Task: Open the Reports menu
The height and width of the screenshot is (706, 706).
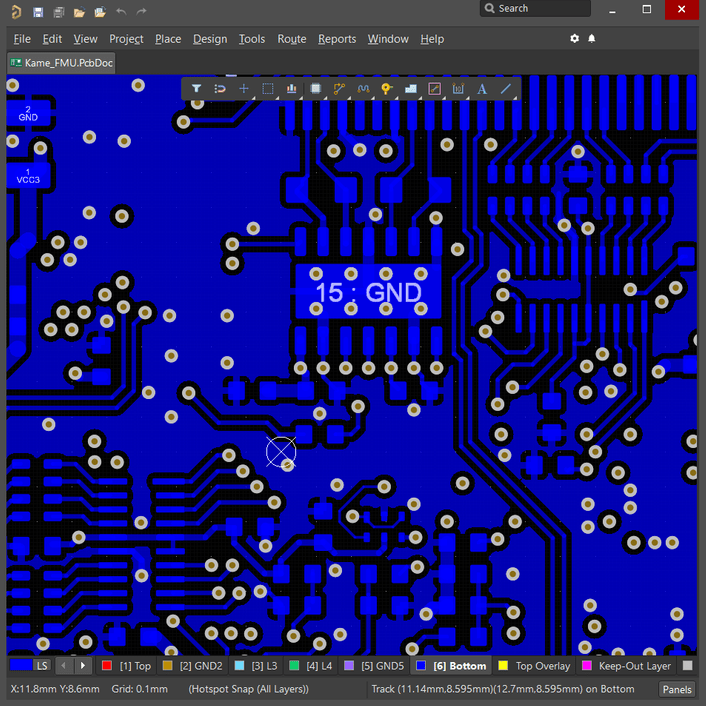Action: 337,39
